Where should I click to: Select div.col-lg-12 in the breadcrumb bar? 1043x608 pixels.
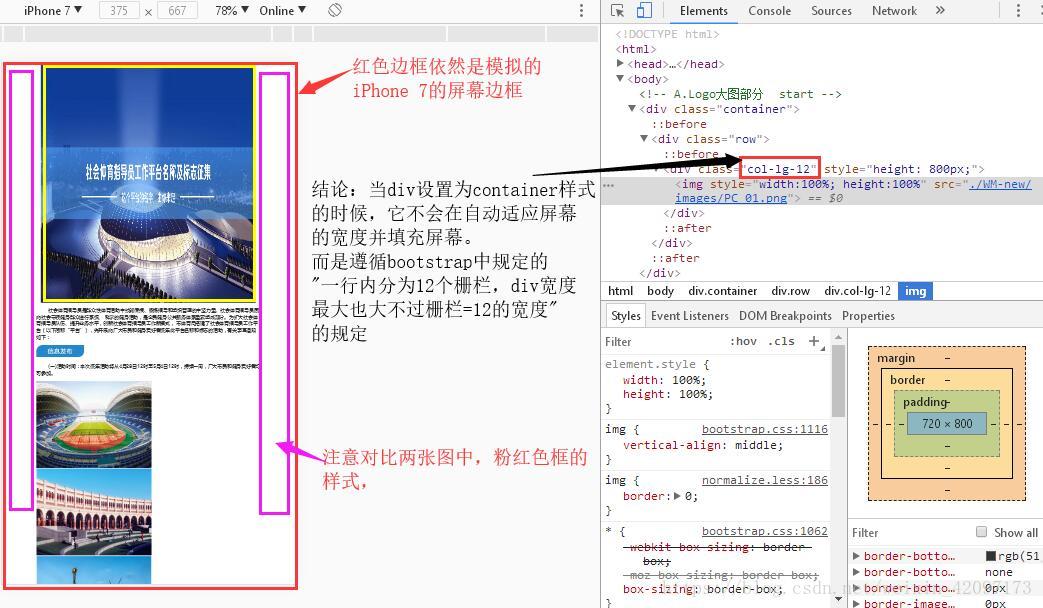pos(857,291)
